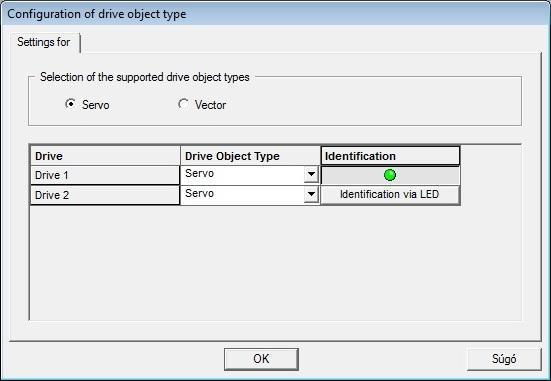Click the Identification column header

(390, 156)
